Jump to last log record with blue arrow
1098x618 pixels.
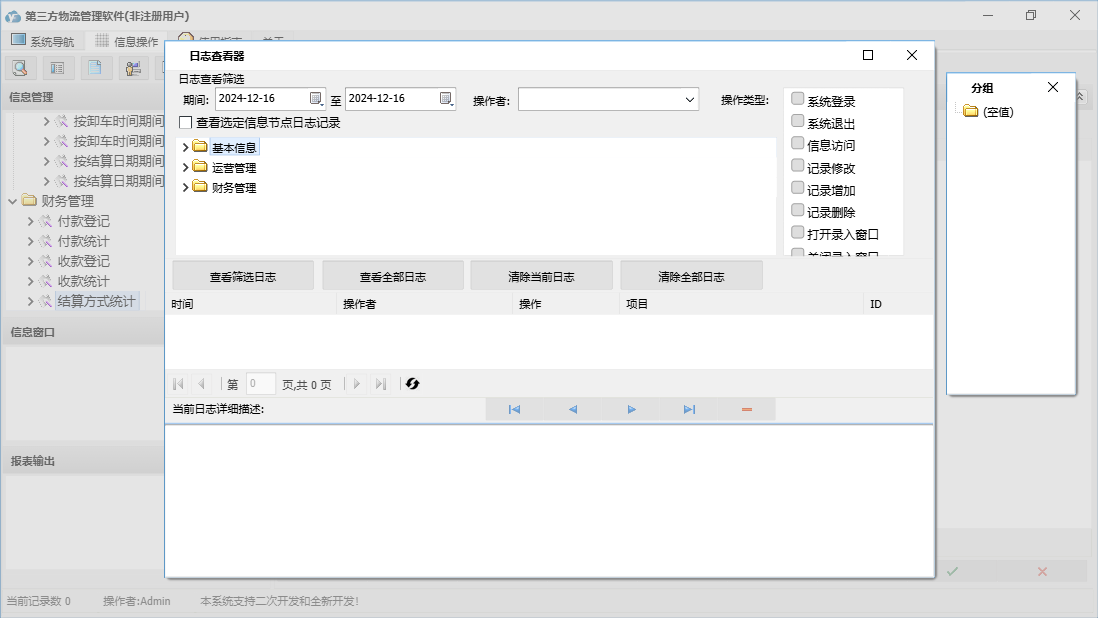click(x=689, y=409)
